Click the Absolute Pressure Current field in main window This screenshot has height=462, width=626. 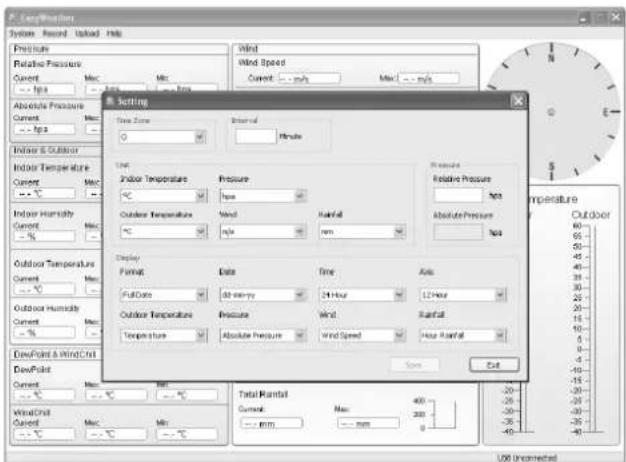[44, 129]
